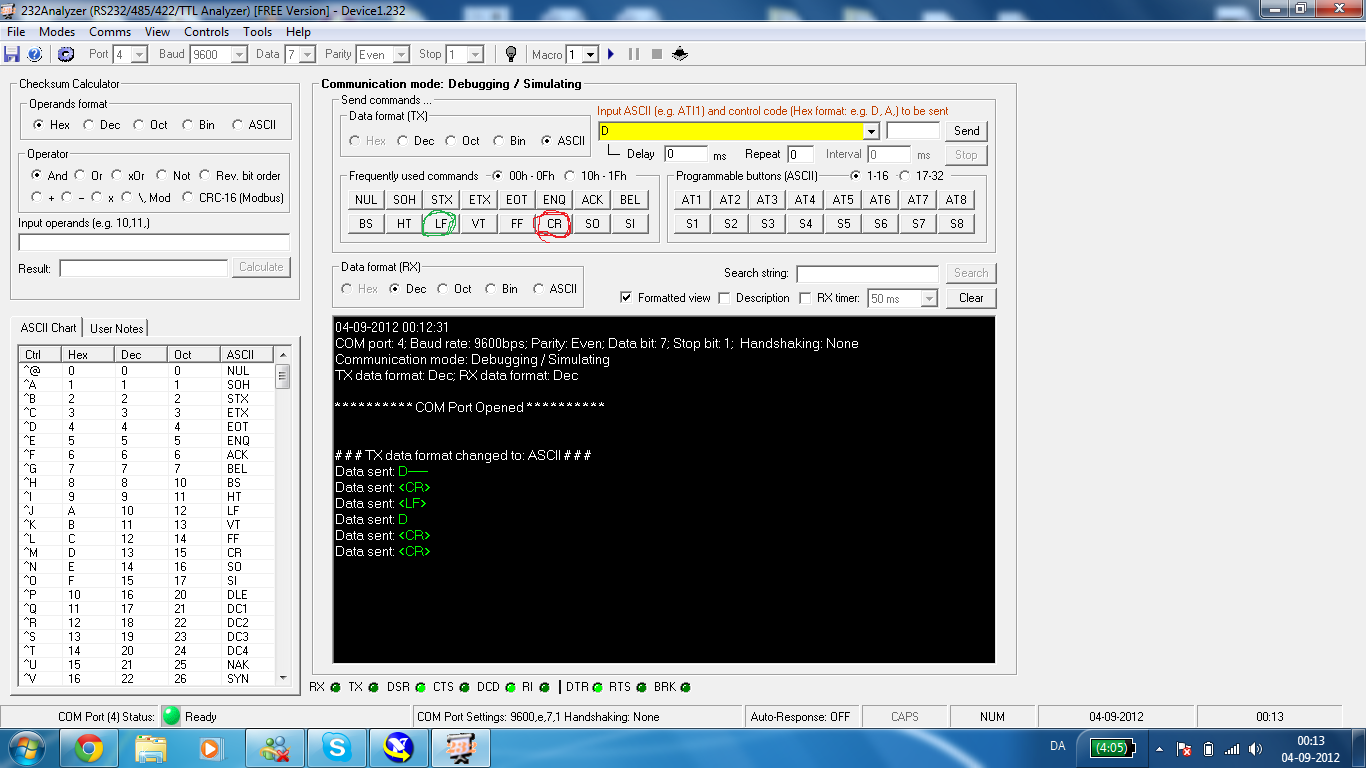This screenshot has height=768, width=1366.
Task: Click the CR command button
Action: 554,224
